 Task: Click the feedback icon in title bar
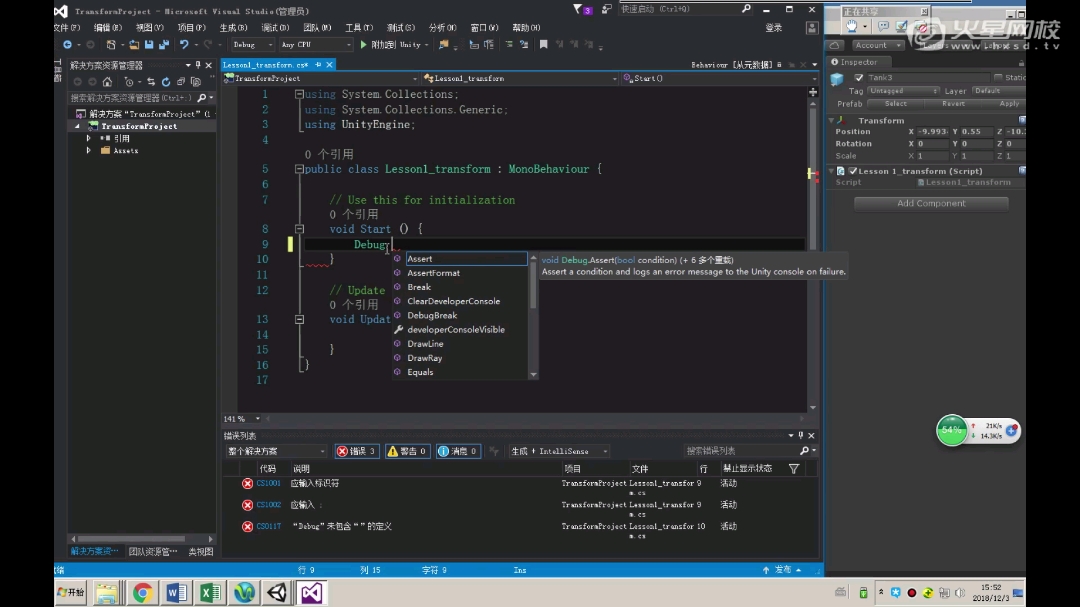(x=606, y=10)
